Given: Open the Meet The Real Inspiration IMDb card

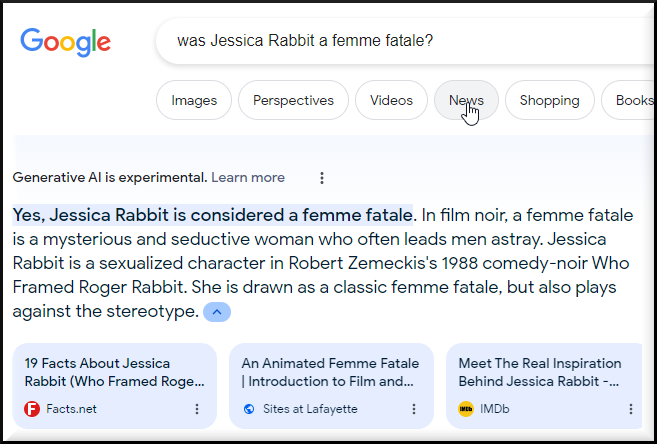Looking at the screenshot, I should [x=545, y=372].
